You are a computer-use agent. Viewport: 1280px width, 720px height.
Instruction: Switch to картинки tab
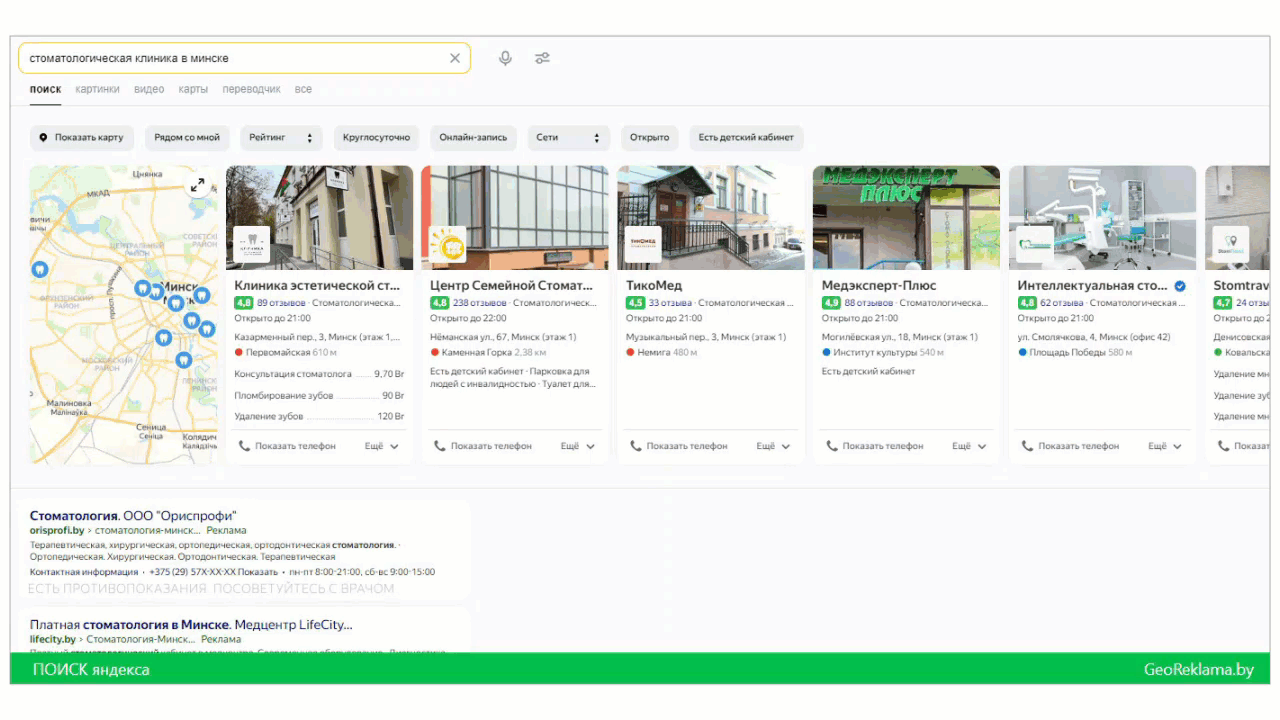point(97,89)
